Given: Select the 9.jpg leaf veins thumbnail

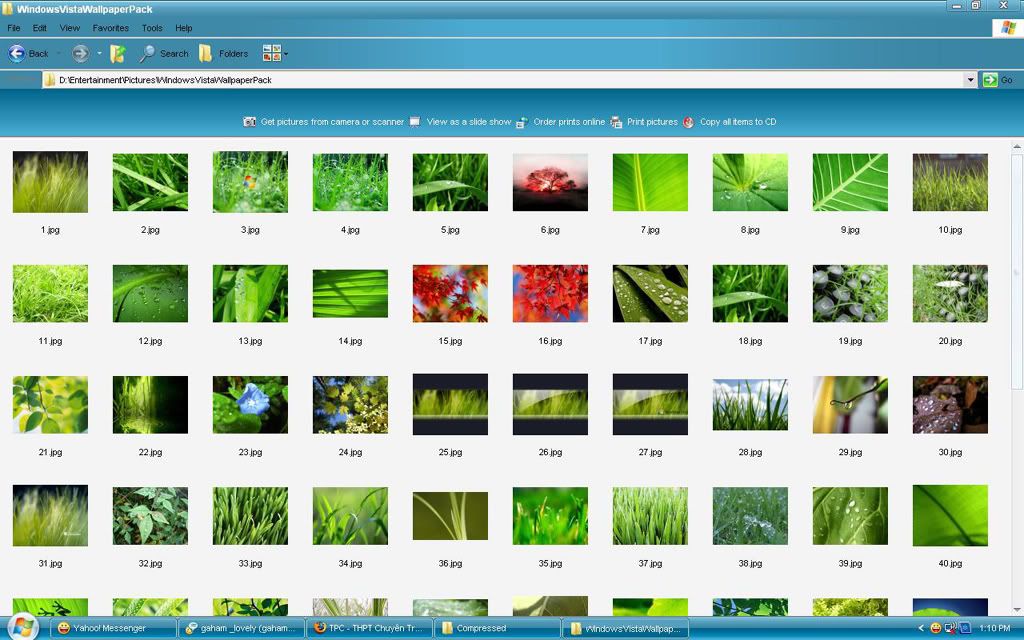Looking at the screenshot, I should point(850,182).
